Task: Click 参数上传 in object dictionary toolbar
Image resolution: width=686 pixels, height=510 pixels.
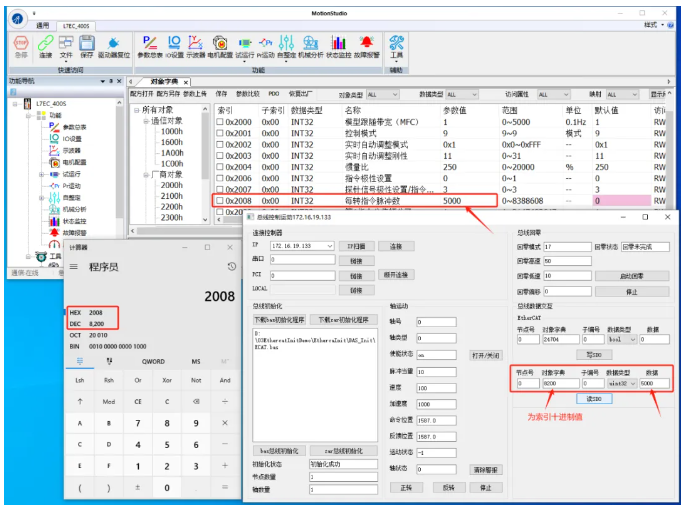Action: point(195,94)
